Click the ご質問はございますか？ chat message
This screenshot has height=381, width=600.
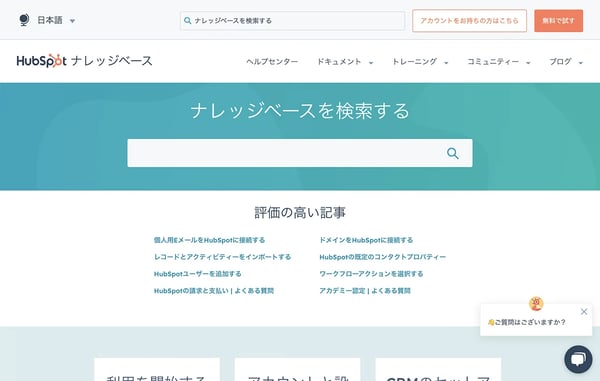(x=527, y=322)
